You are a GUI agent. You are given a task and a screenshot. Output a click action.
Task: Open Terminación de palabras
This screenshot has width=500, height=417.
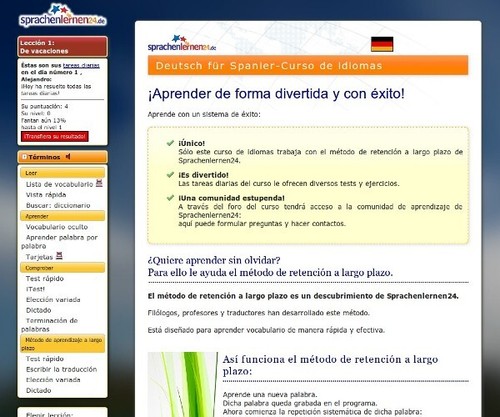[x=50, y=325]
